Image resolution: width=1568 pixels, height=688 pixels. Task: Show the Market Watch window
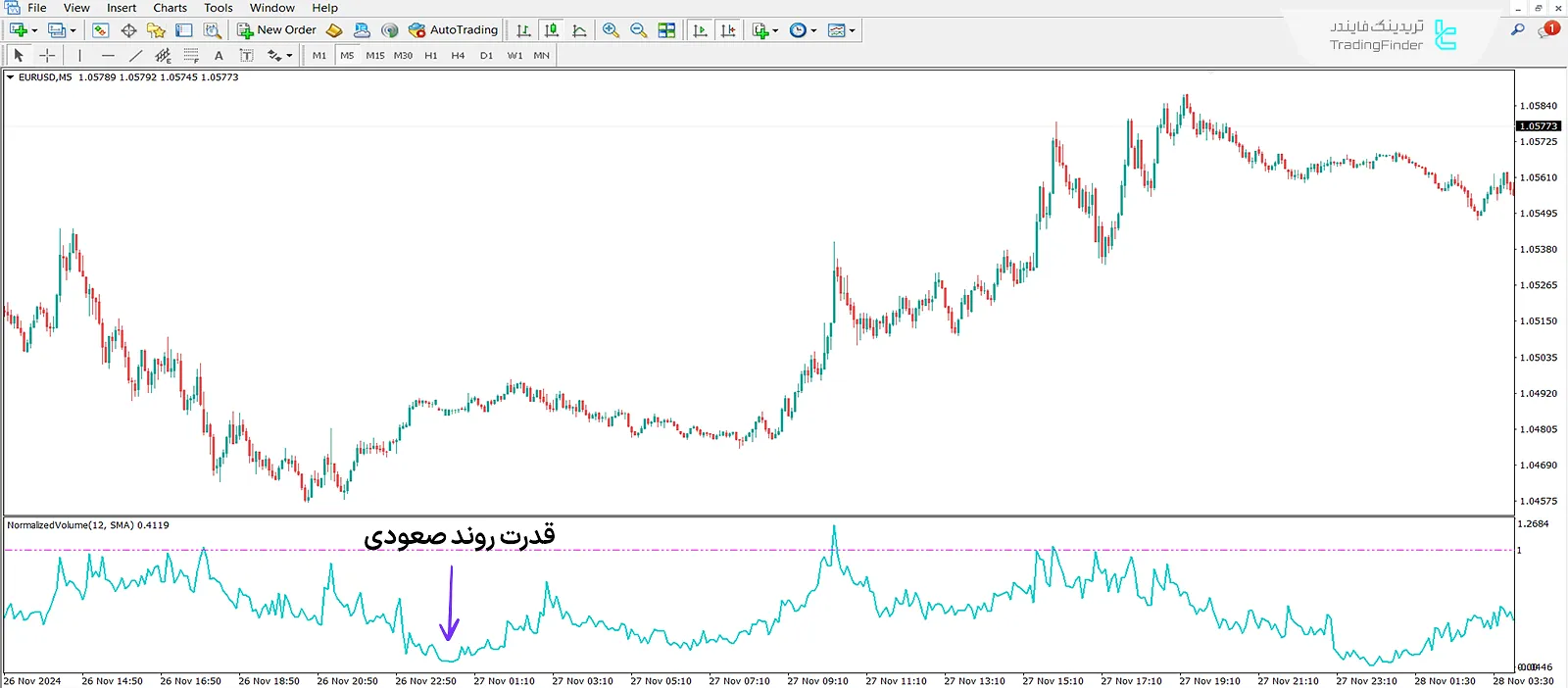tap(100, 30)
